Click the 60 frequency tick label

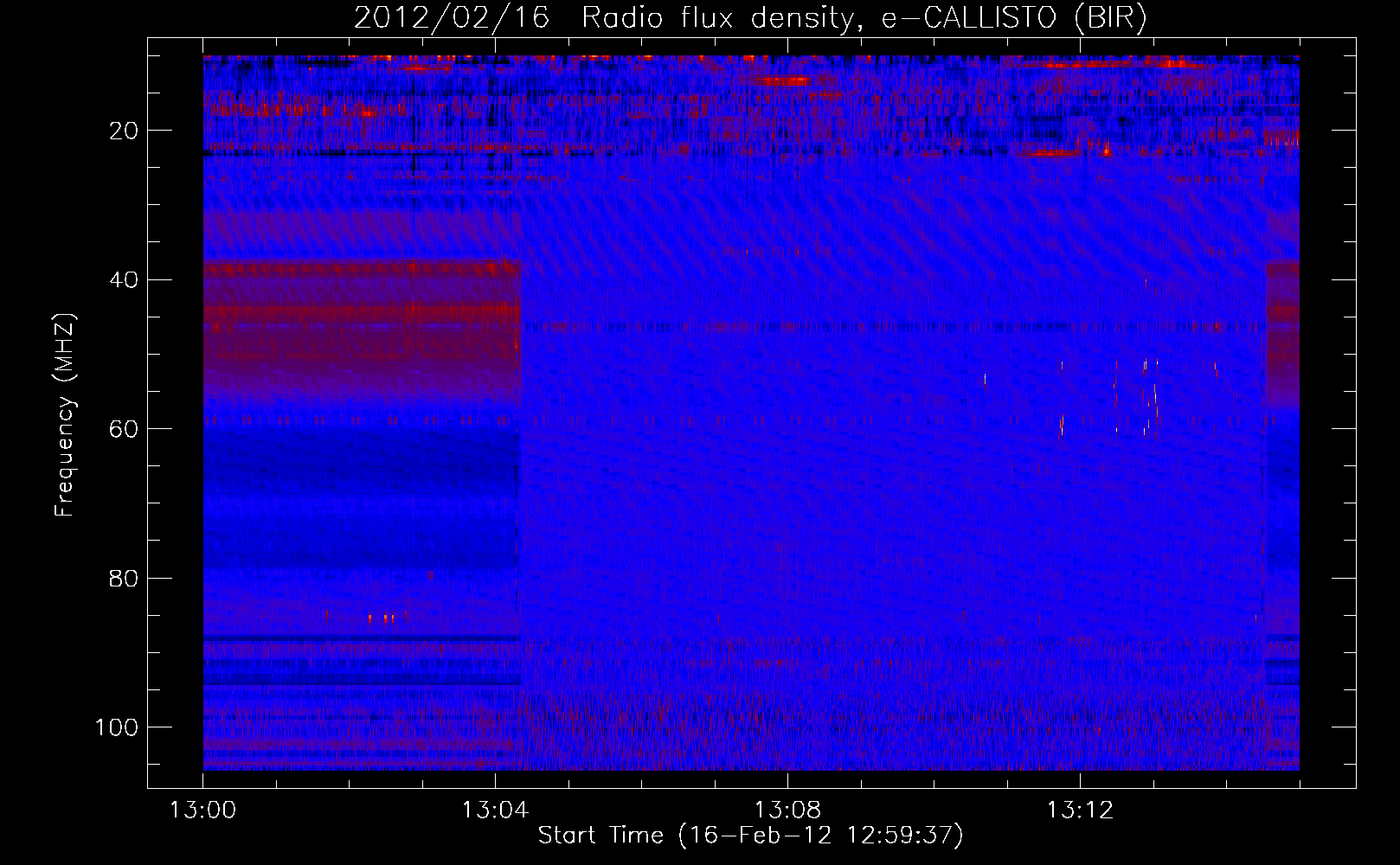click(x=124, y=429)
